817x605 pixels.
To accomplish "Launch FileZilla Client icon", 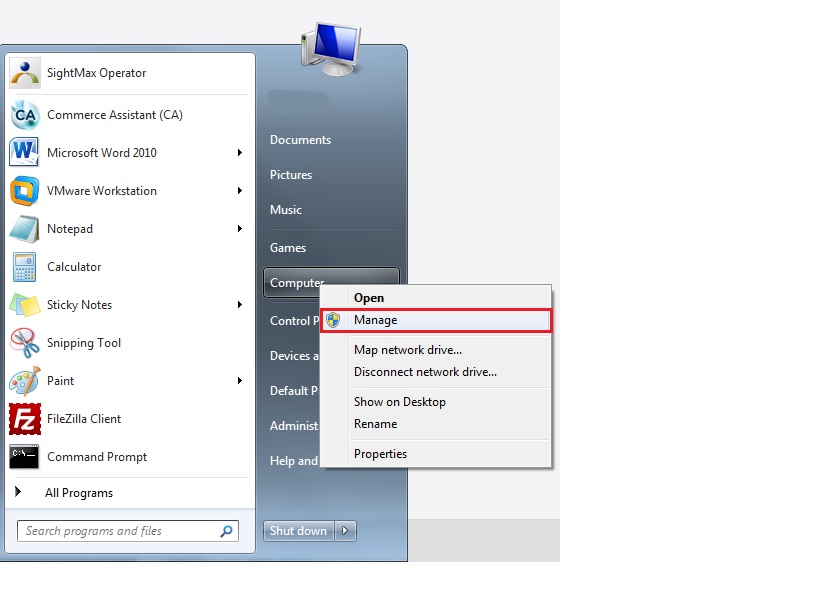I will (x=24, y=419).
